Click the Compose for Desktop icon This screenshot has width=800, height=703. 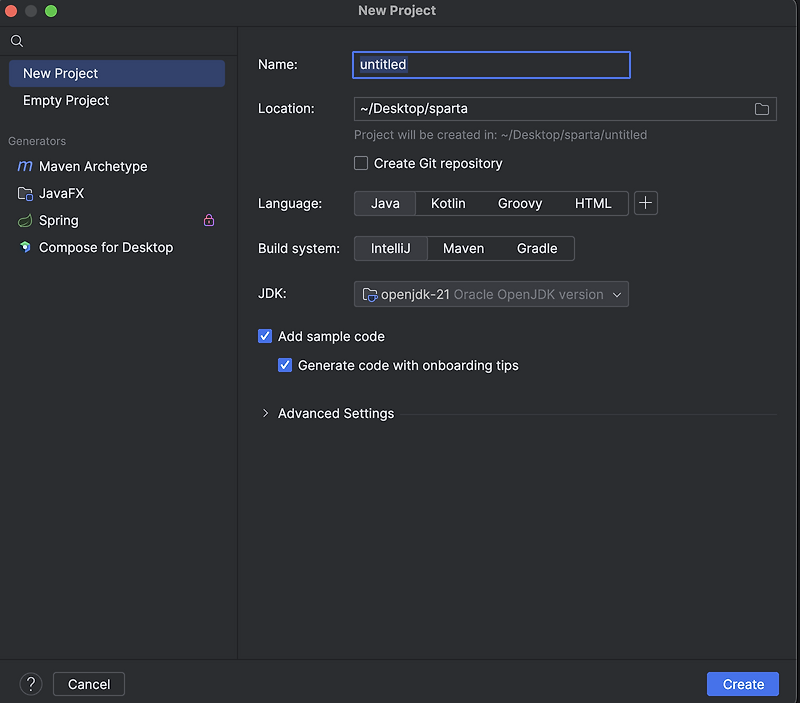click(25, 248)
